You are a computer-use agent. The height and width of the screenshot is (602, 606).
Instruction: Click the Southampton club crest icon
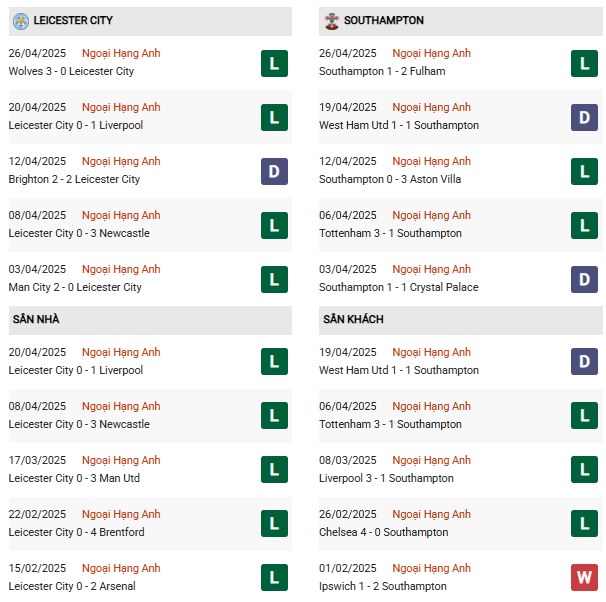(331, 21)
